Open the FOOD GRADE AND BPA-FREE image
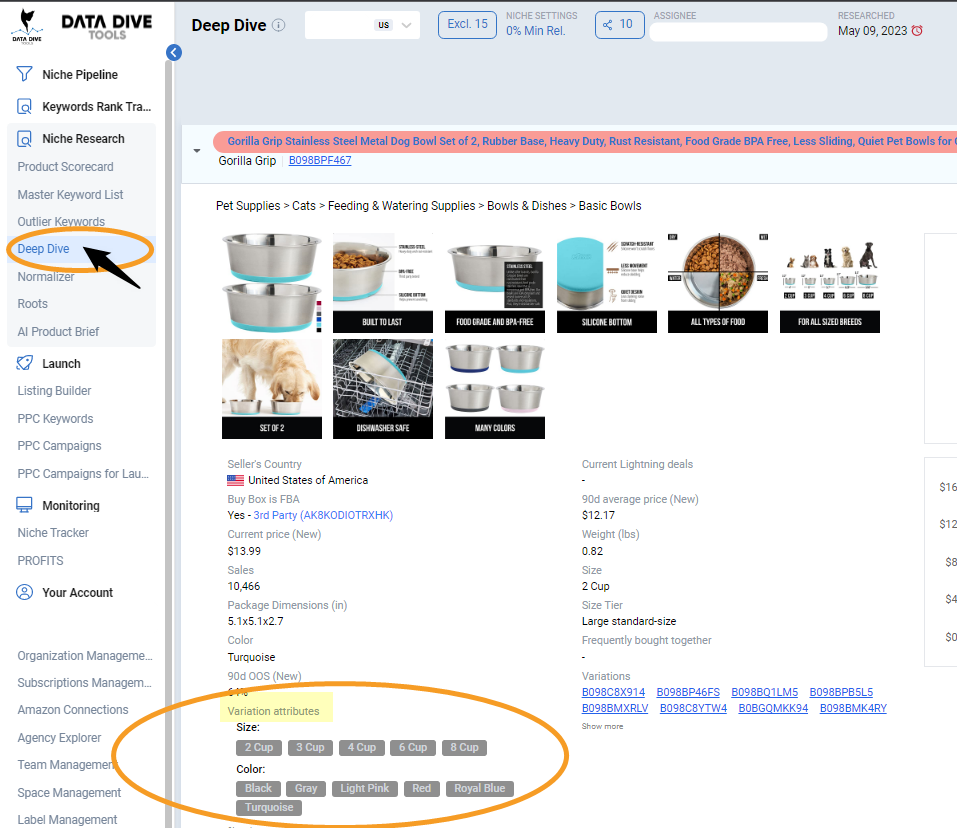 (495, 283)
